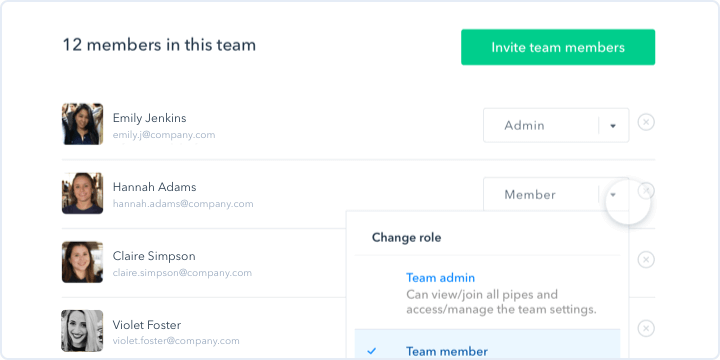
Task: Remove Claire Simpson using the X icon
Action: (x=646, y=259)
